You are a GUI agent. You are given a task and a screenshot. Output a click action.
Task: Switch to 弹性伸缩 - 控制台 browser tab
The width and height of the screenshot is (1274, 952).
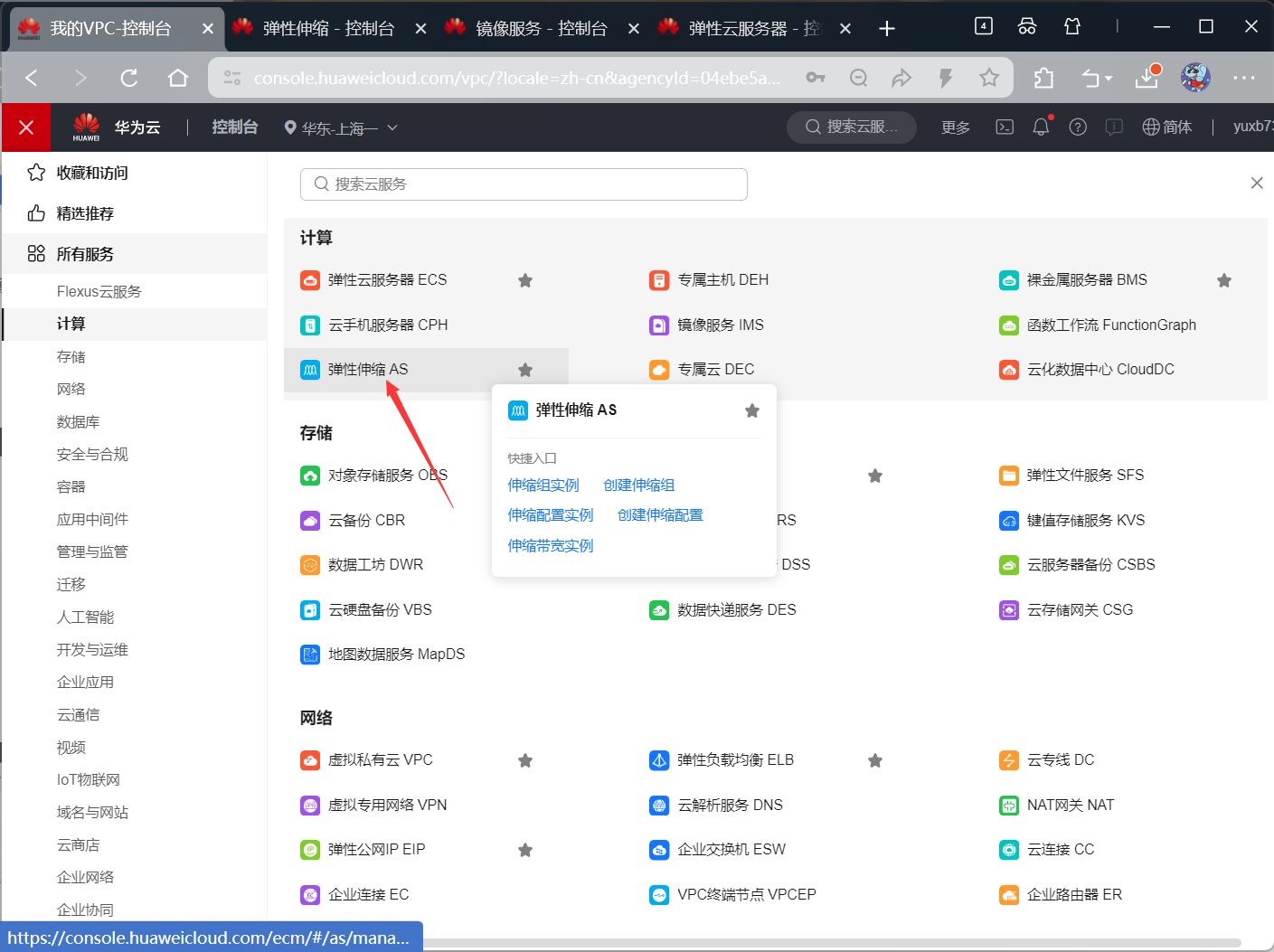coord(329,29)
